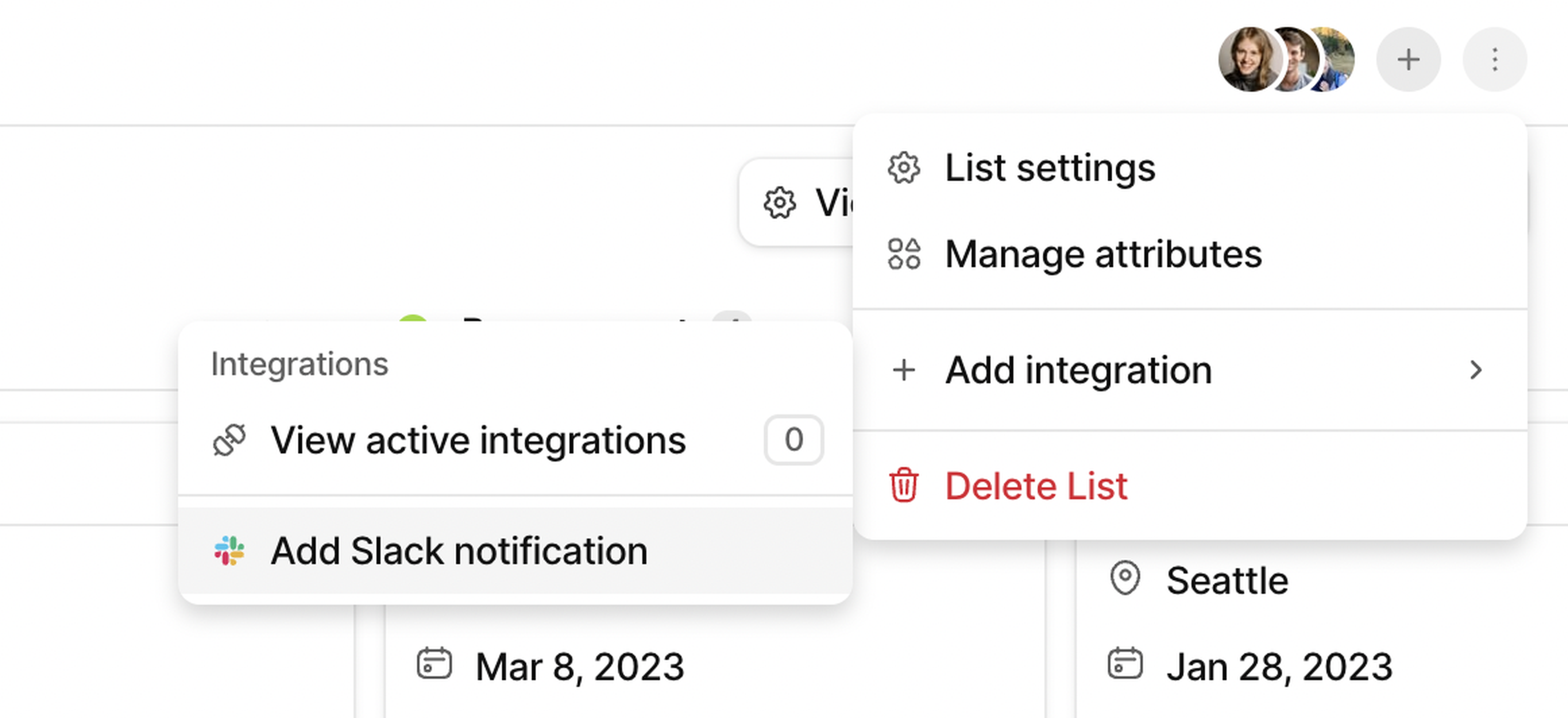Select Add Slack notification option

(459, 551)
